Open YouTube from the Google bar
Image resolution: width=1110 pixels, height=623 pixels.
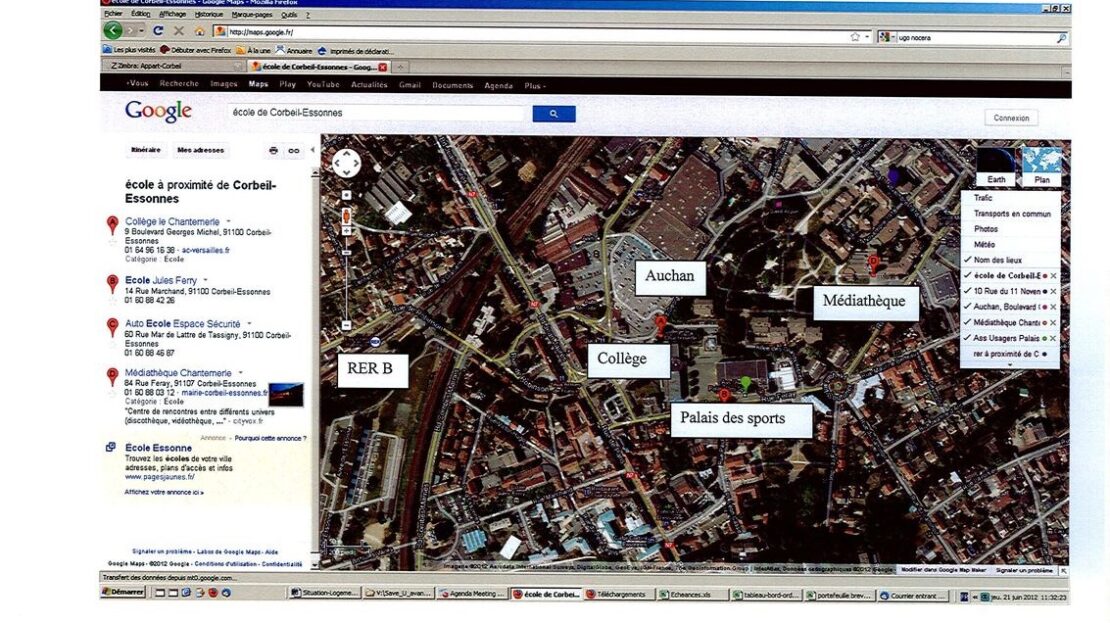[323, 84]
